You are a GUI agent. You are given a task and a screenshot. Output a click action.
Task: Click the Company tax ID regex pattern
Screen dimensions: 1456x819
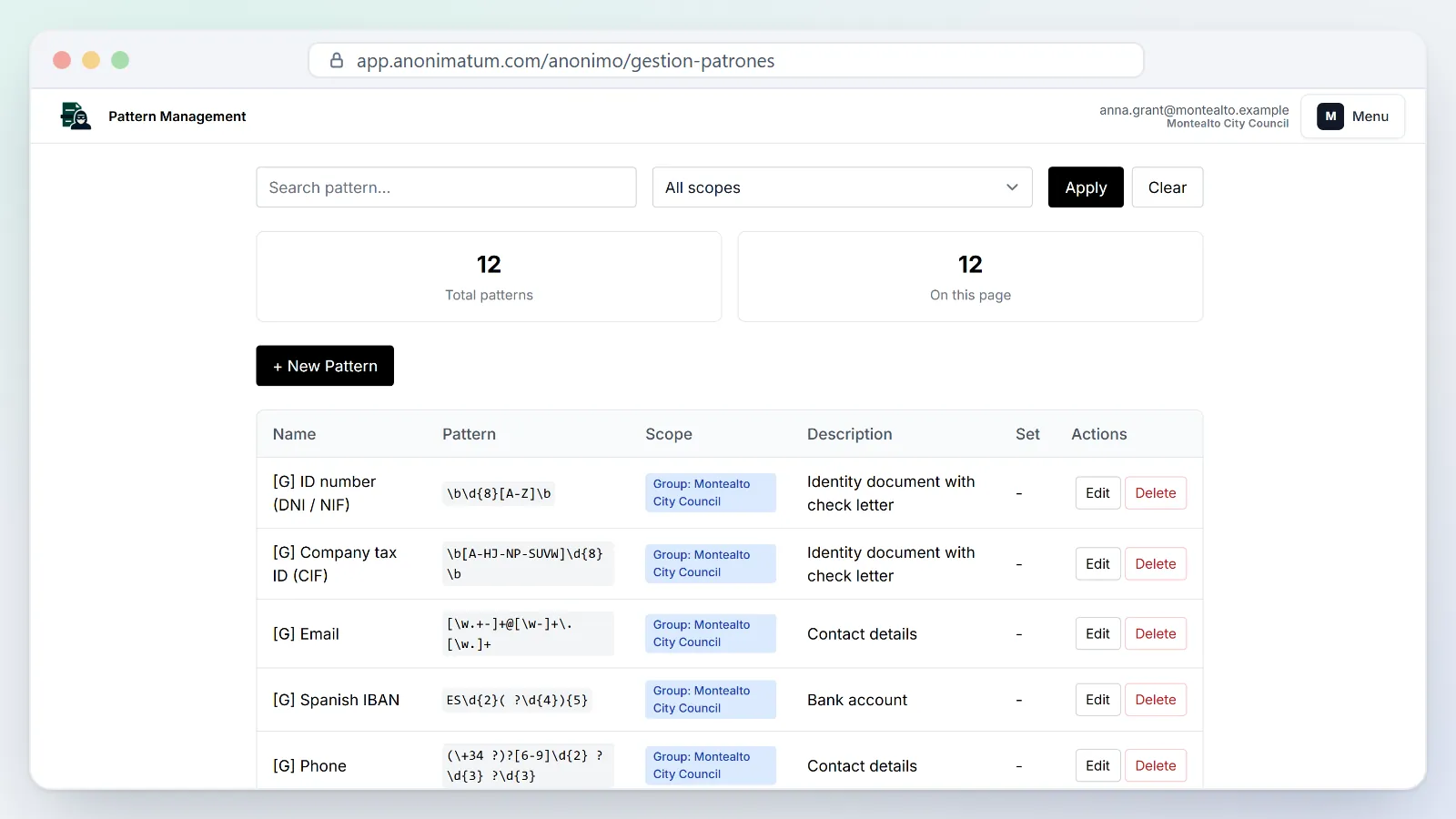[x=528, y=563]
